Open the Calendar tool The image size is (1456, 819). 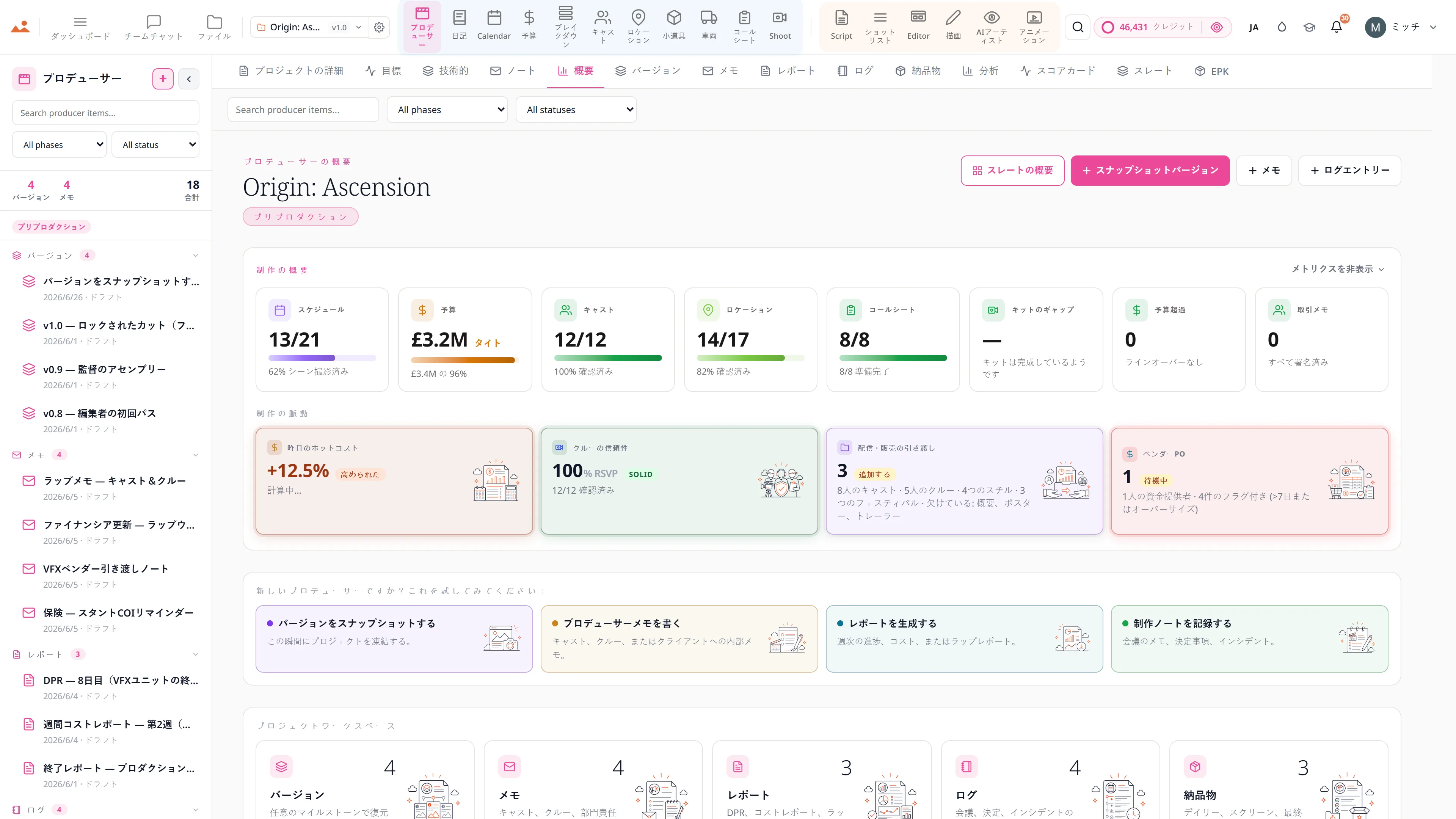click(494, 25)
